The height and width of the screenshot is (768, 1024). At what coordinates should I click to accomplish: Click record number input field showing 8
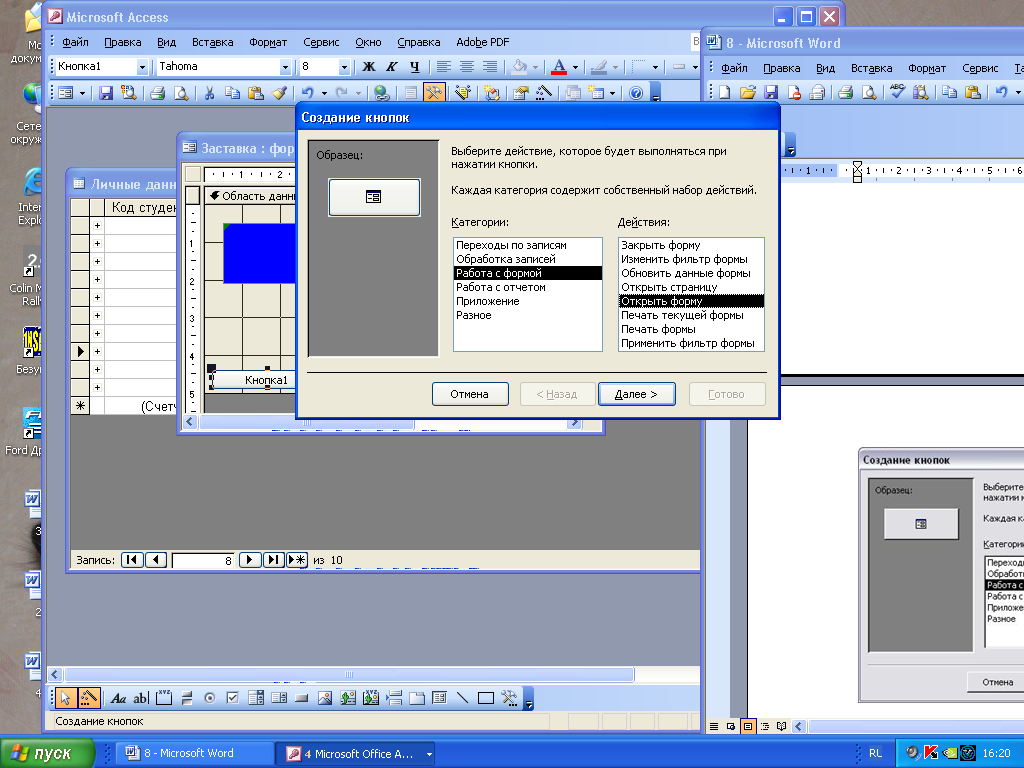pos(203,560)
